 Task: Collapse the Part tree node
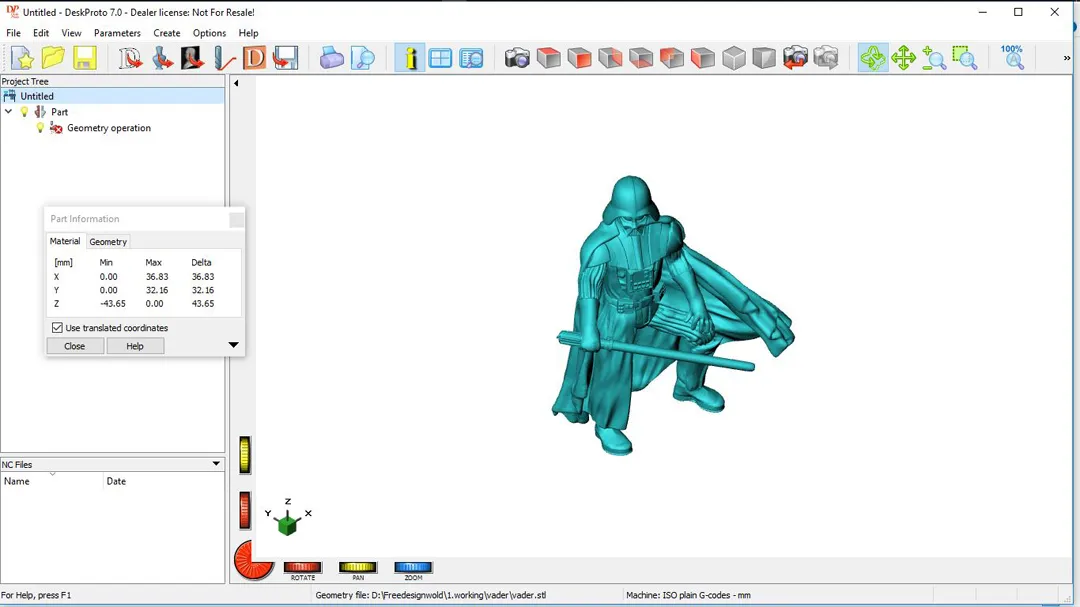pyautogui.click(x=8, y=112)
